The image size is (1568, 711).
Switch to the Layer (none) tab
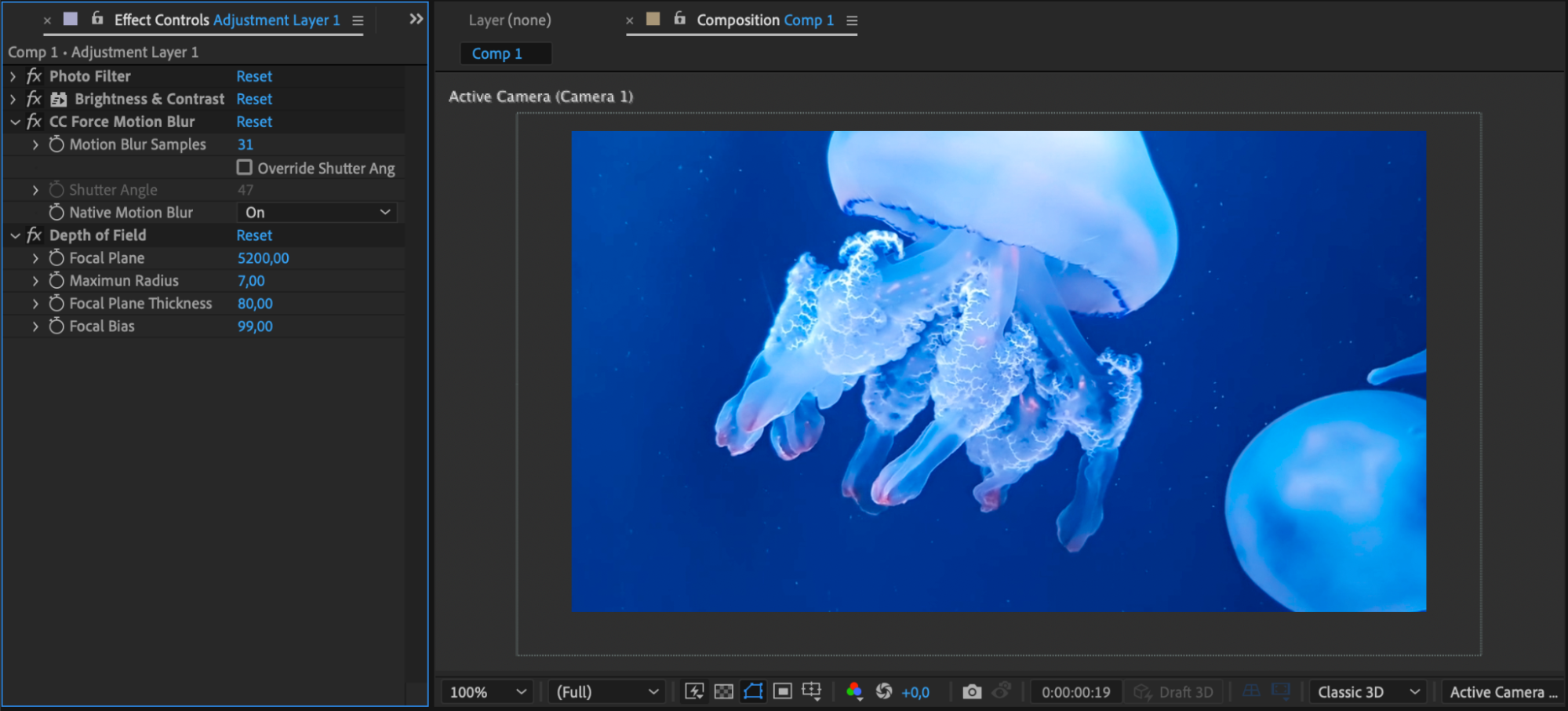pyautogui.click(x=510, y=20)
